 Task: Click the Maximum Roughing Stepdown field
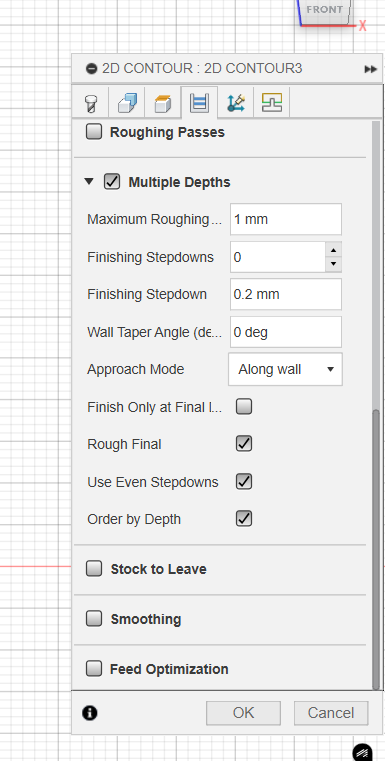pyautogui.click(x=285, y=219)
